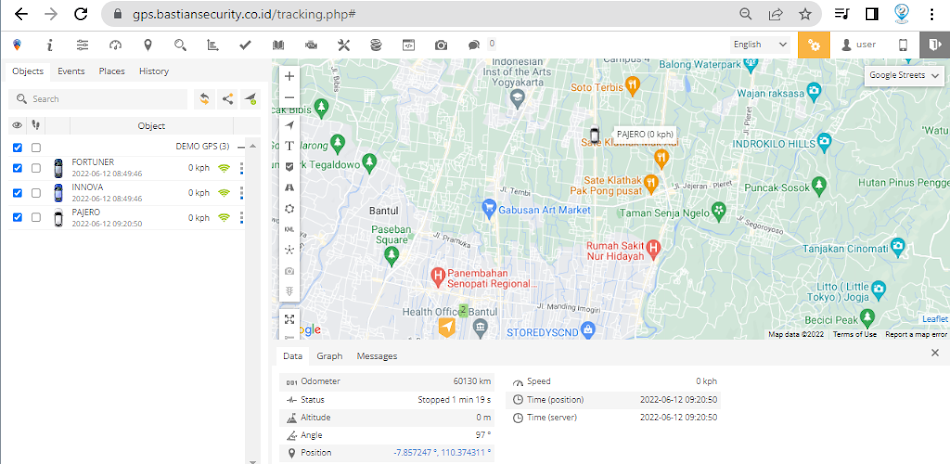Open the FORTUNER three-dot menu
Image resolution: width=950 pixels, height=464 pixels.
point(241,168)
